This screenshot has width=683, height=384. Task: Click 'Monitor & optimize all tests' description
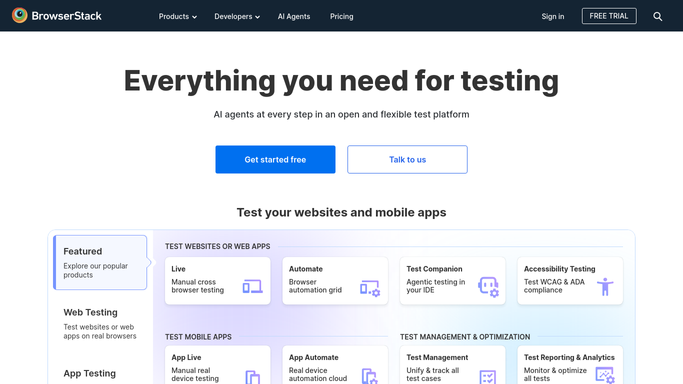555,374
